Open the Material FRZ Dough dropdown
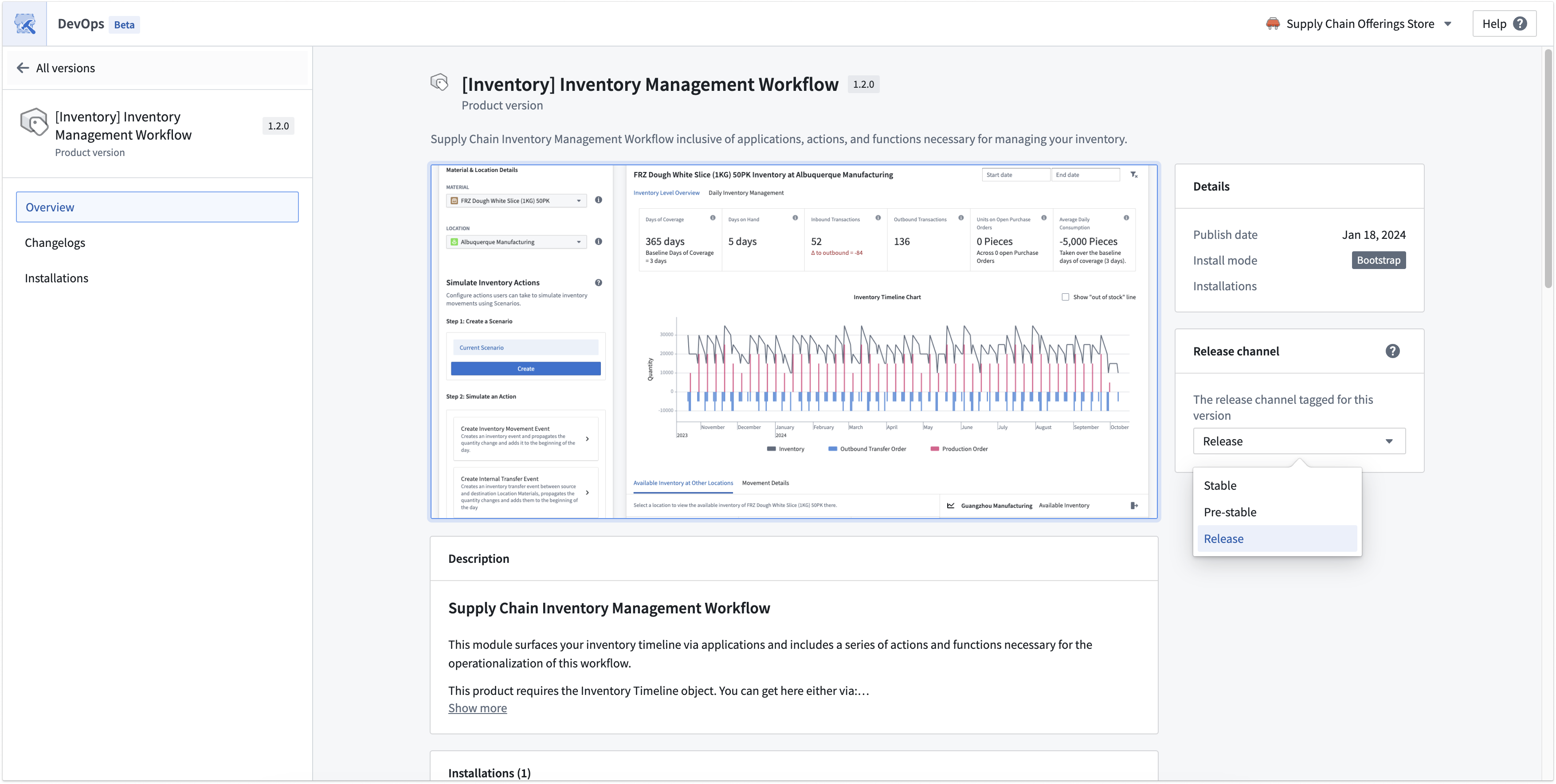1556x784 pixels. pyautogui.click(x=516, y=200)
